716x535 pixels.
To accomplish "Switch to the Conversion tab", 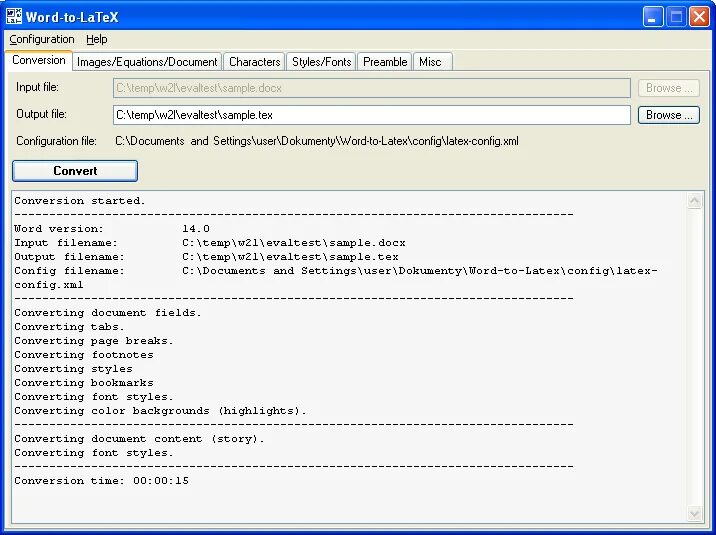I will pos(39,60).
